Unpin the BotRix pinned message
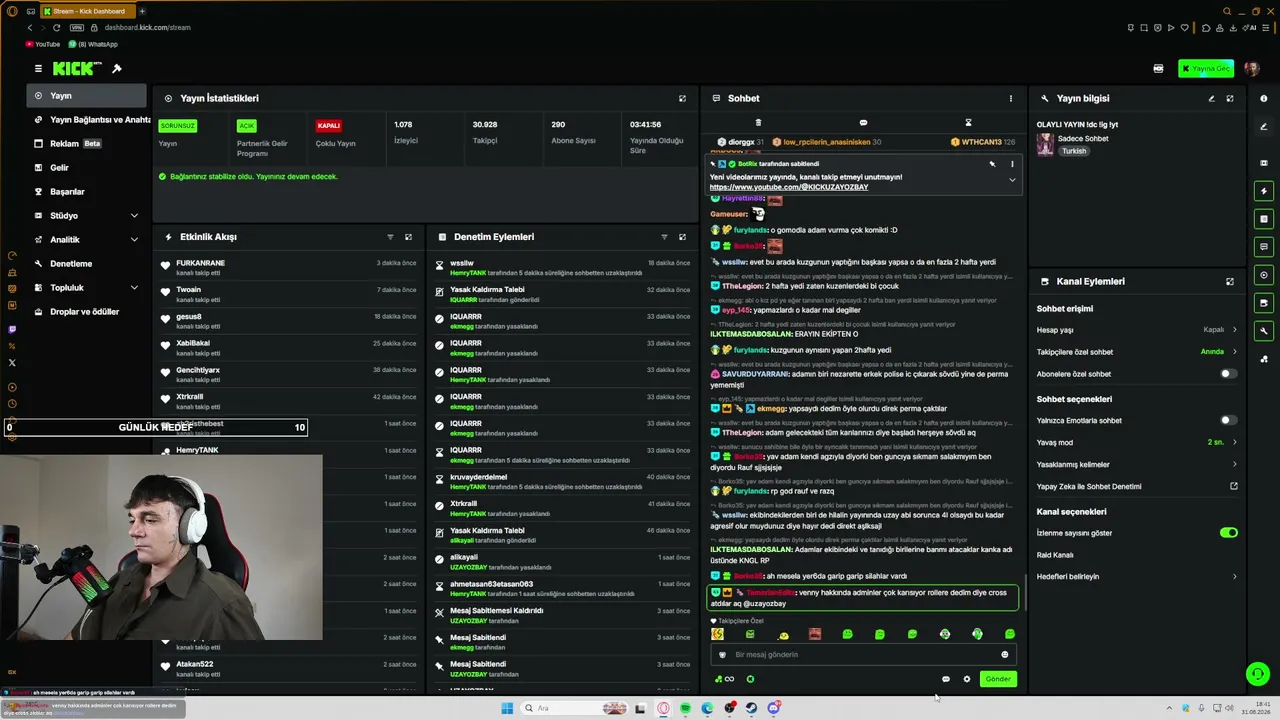The width and height of the screenshot is (1280, 720). pos(992,164)
